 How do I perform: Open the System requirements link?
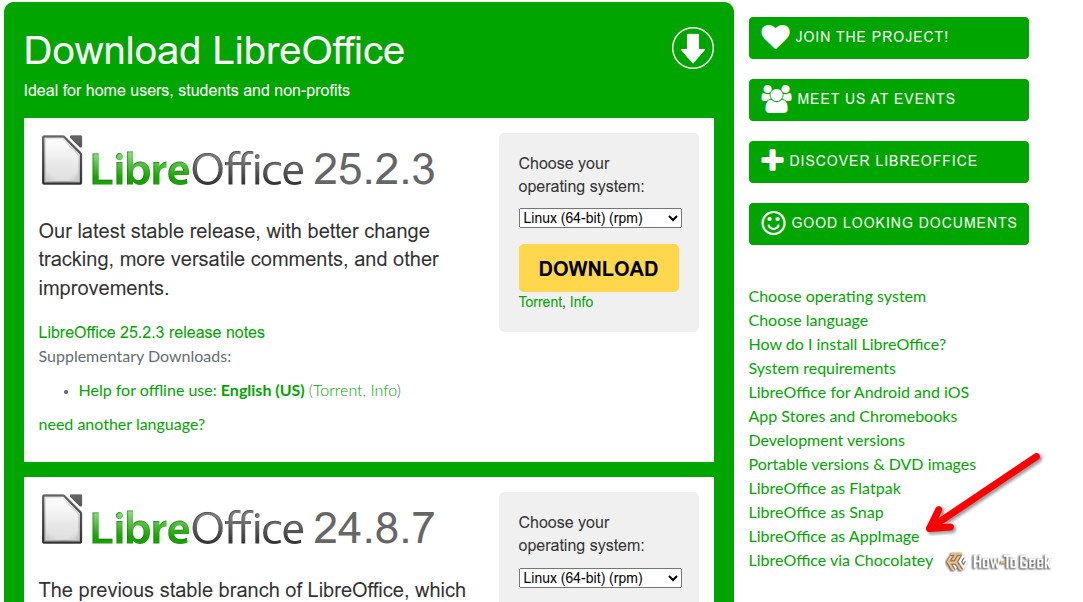(x=822, y=369)
